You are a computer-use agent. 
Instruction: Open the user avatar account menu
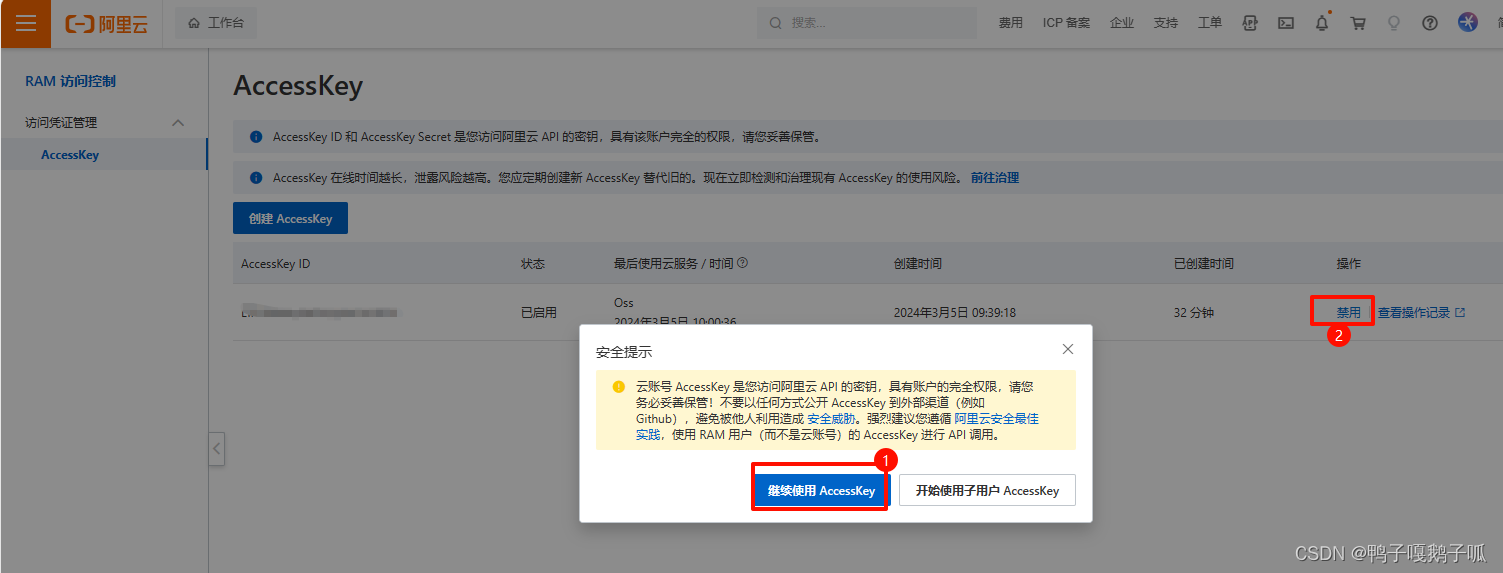(x=1467, y=23)
